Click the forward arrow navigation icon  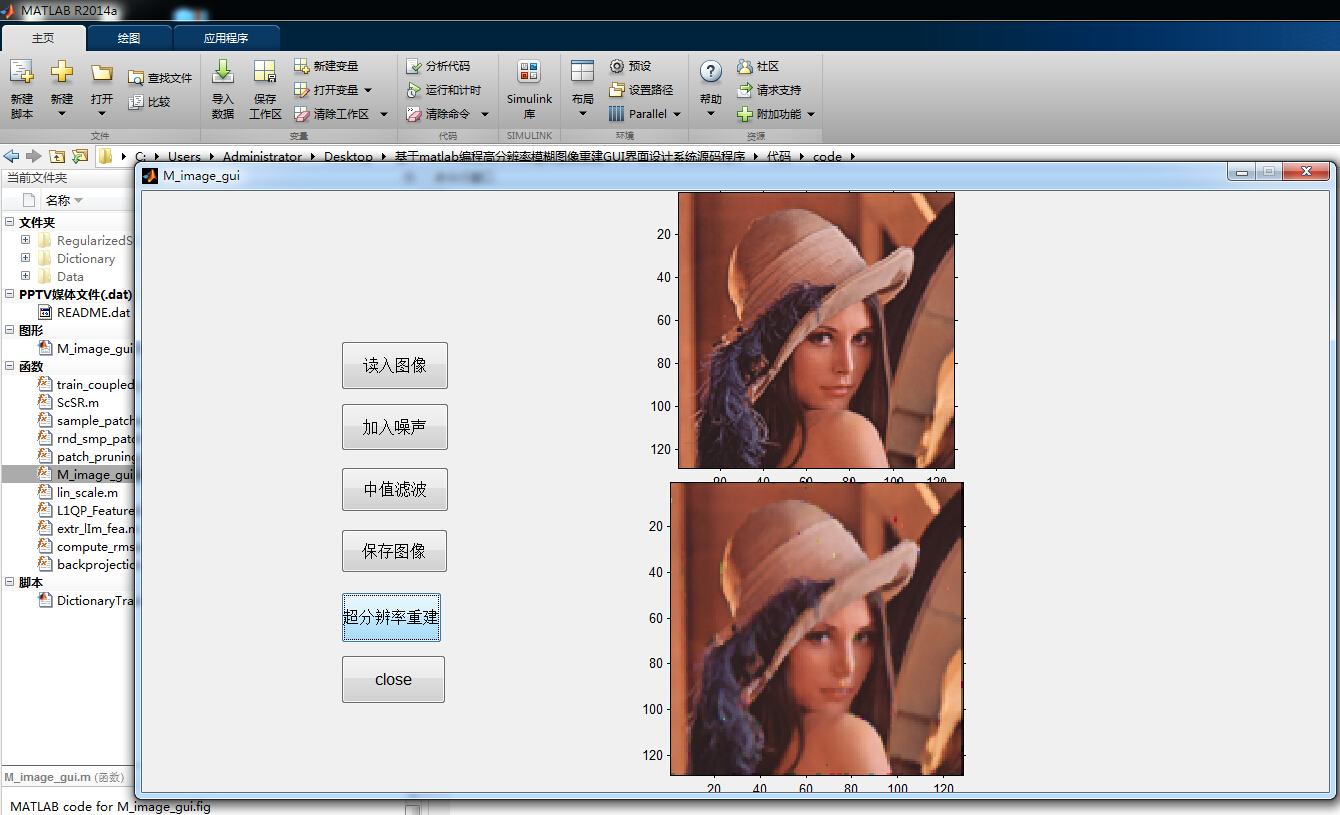[x=33, y=156]
